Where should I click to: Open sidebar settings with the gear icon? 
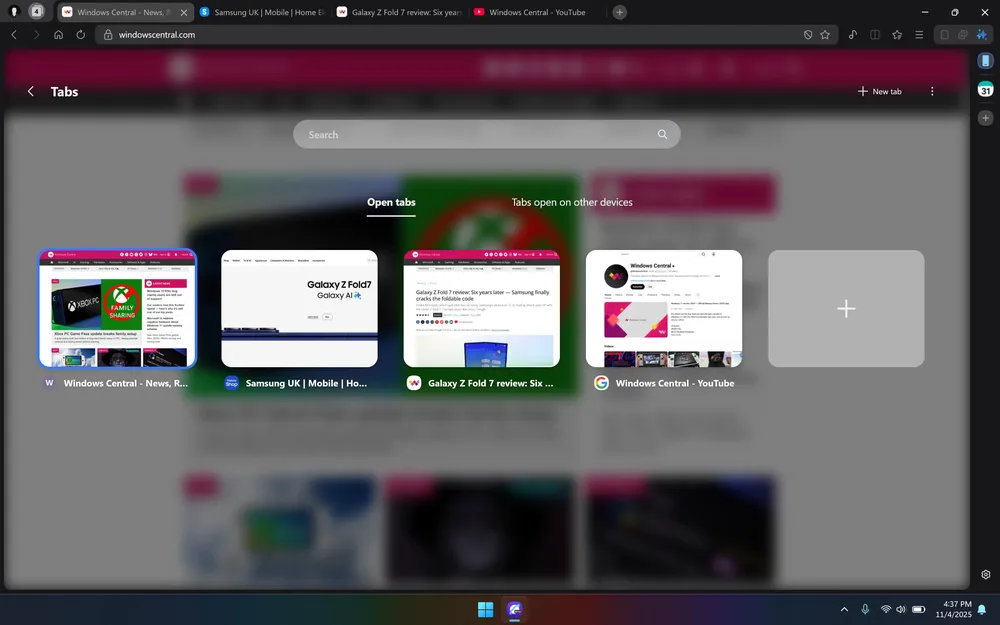pyautogui.click(x=985, y=574)
